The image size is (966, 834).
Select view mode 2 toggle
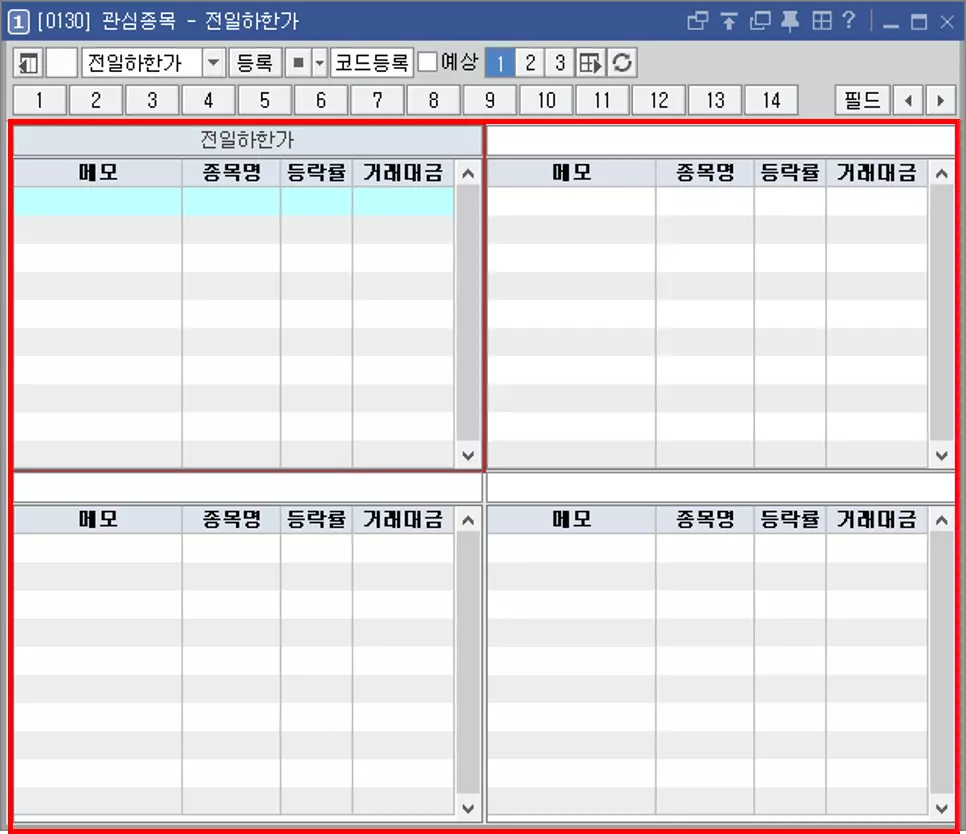(x=530, y=63)
